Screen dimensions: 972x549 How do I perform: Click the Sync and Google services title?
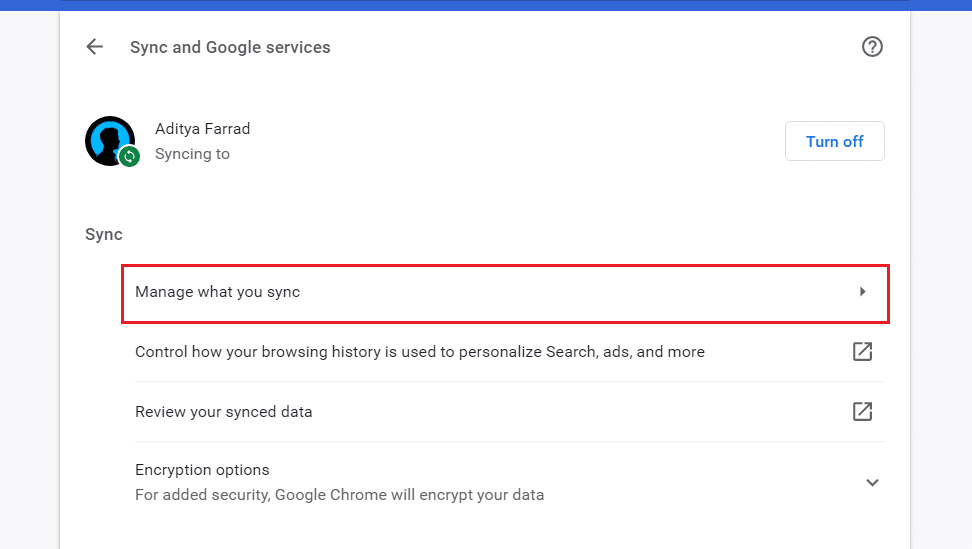[x=230, y=47]
